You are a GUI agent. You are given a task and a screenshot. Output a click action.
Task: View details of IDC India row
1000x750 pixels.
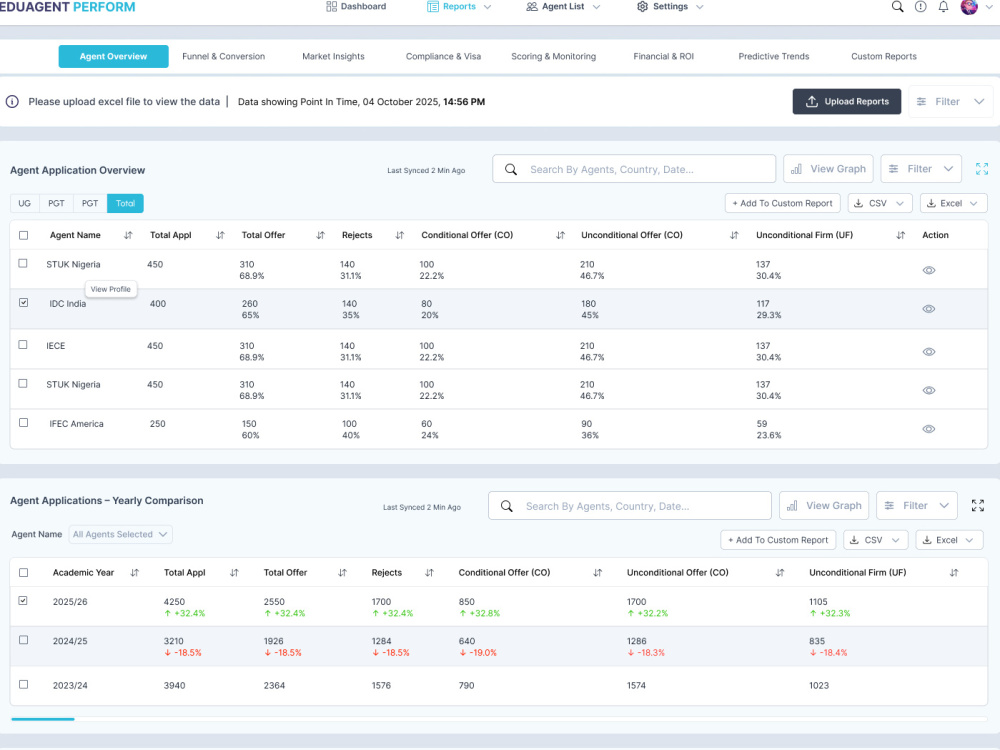[929, 309]
